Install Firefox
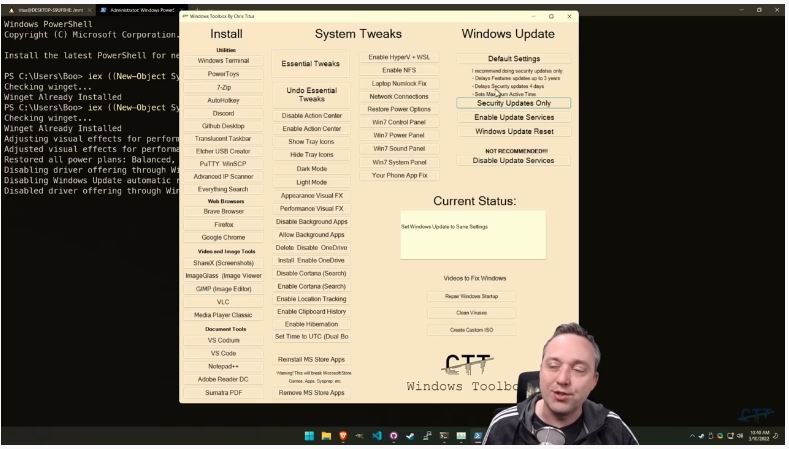The image size is (789, 449). click(x=223, y=224)
